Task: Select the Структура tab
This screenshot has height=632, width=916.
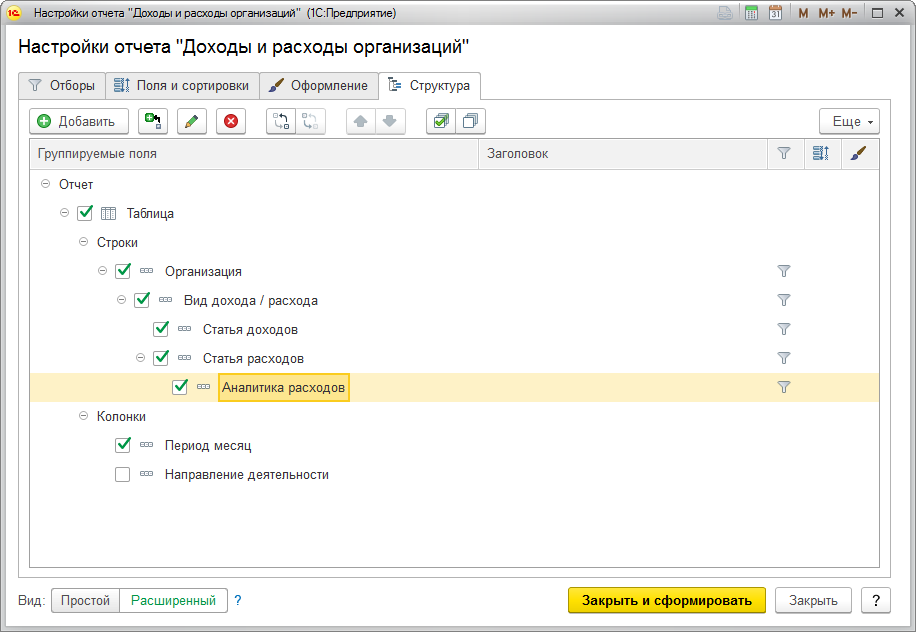Action: pos(429,86)
